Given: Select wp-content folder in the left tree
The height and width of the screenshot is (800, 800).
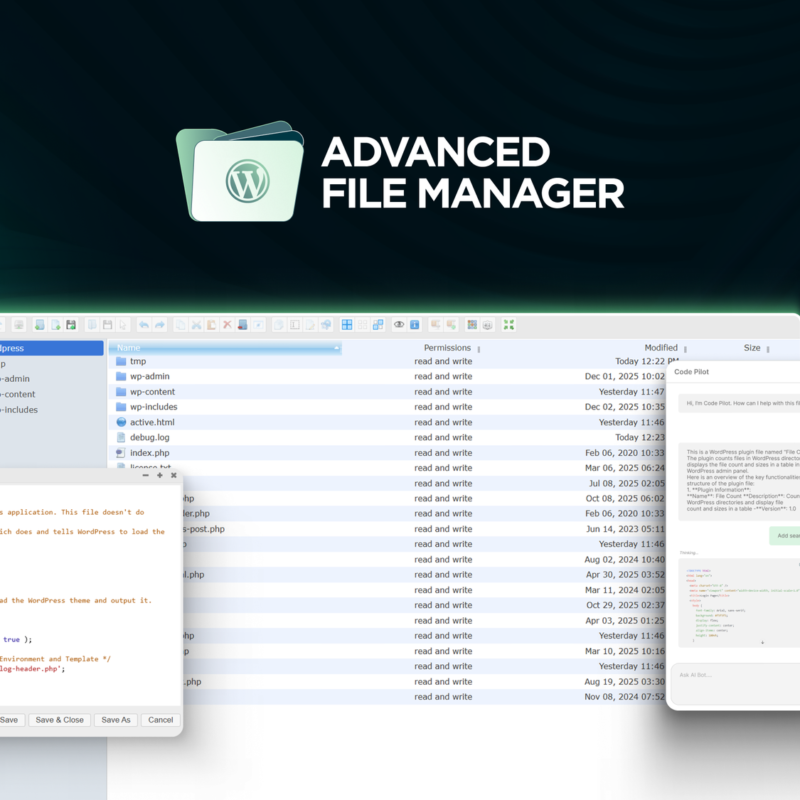Looking at the screenshot, I should (18, 394).
